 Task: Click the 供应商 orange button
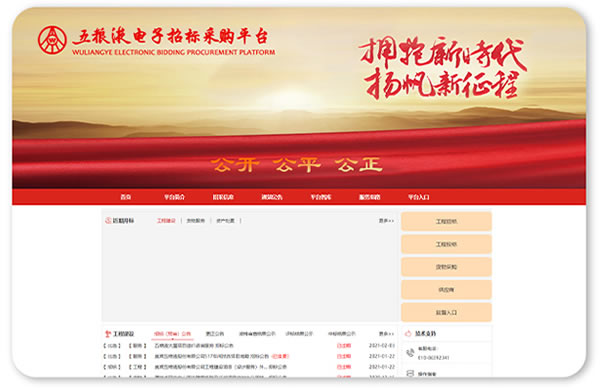446,289
